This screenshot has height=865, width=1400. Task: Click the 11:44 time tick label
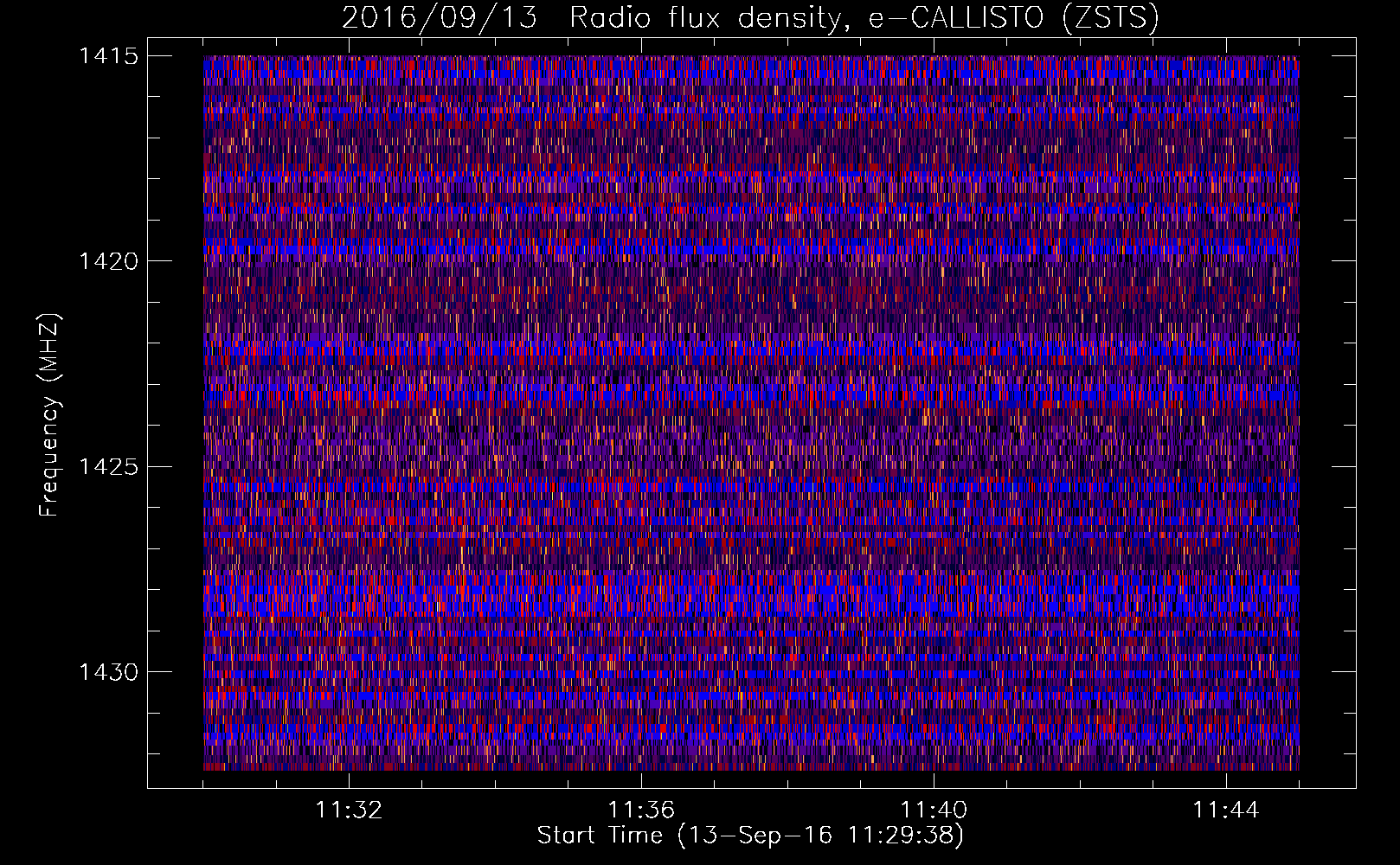tap(1226, 811)
